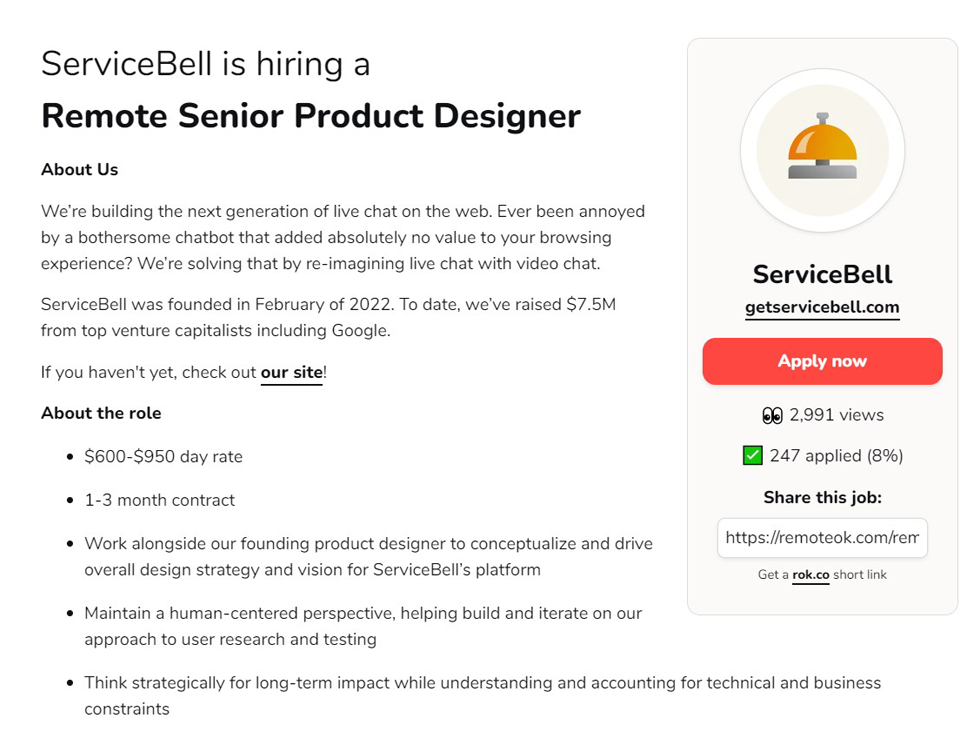This screenshot has width=973, height=743.
Task: Click the share job URL field
Action: tap(822, 538)
